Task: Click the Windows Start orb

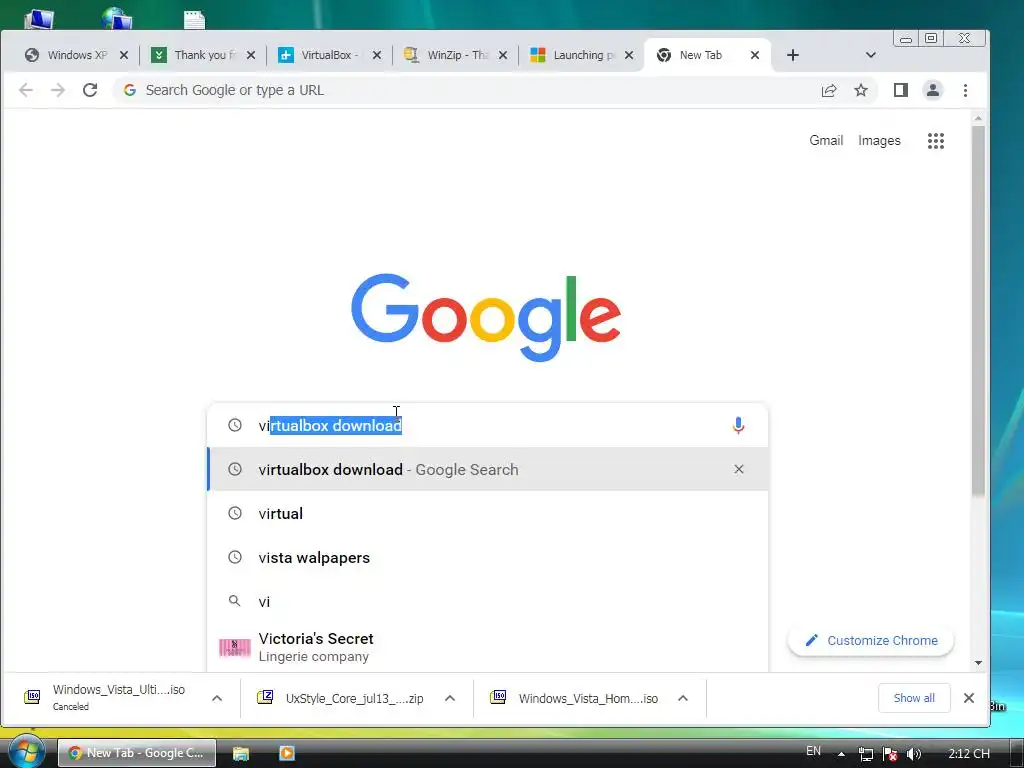Action: tap(26, 751)
